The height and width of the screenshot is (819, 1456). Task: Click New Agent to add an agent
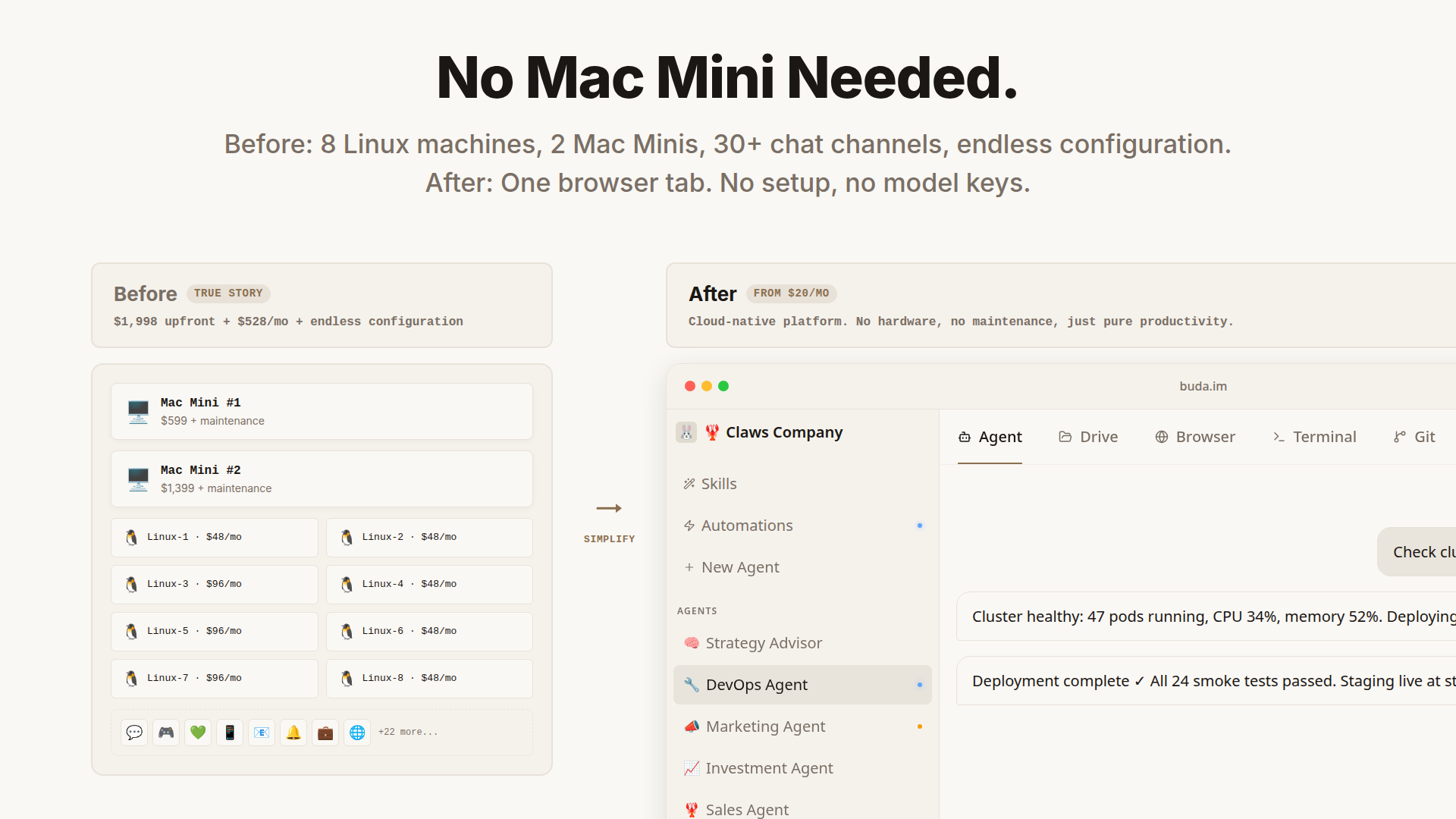tap(739, 567)
